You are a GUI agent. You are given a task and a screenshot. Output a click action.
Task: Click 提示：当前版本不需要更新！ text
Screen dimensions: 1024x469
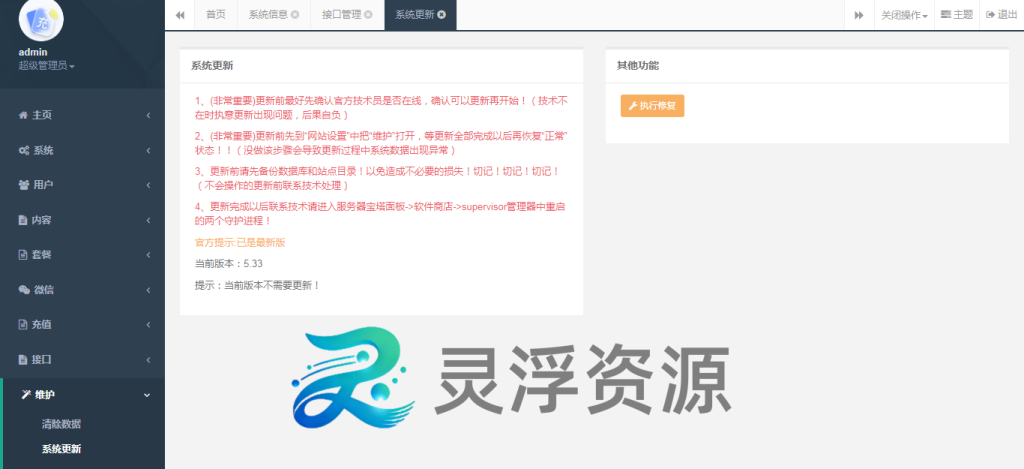coord(257,285)
